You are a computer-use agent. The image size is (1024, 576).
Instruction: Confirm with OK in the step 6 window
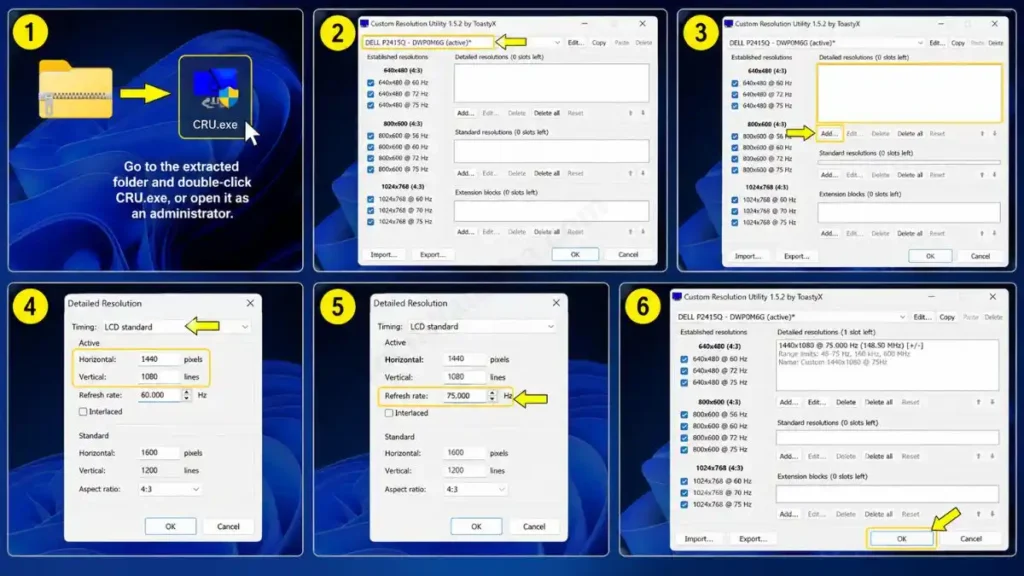(901, 539)
